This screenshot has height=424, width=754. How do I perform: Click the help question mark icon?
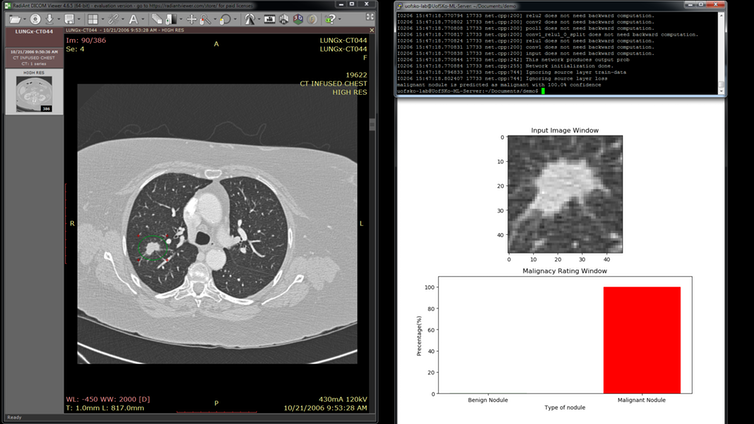[330, 18]
